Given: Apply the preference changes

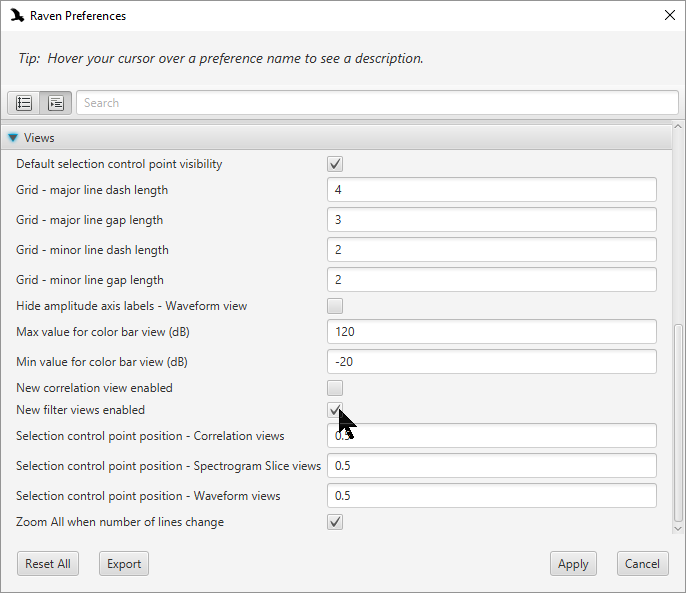Looking at the screenshot, I should pos(573,564).
